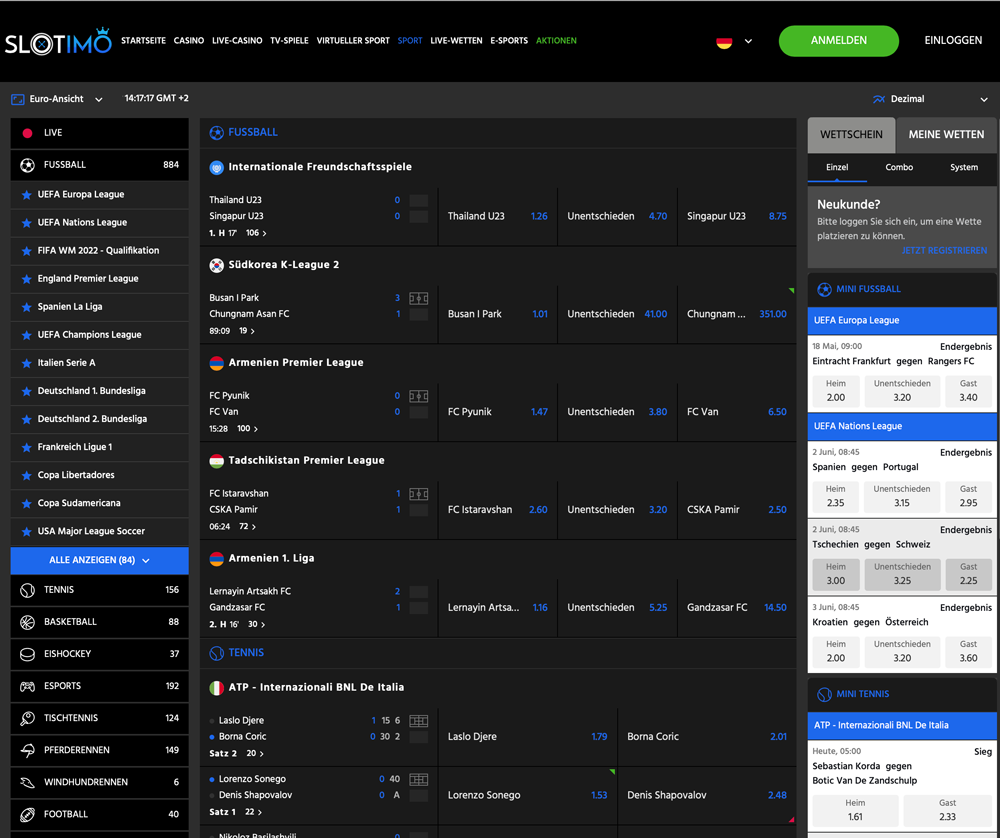Select Thailand U23 odds 1.26
The width and height of the screenshot is (1000, 838).
(497, 216)
